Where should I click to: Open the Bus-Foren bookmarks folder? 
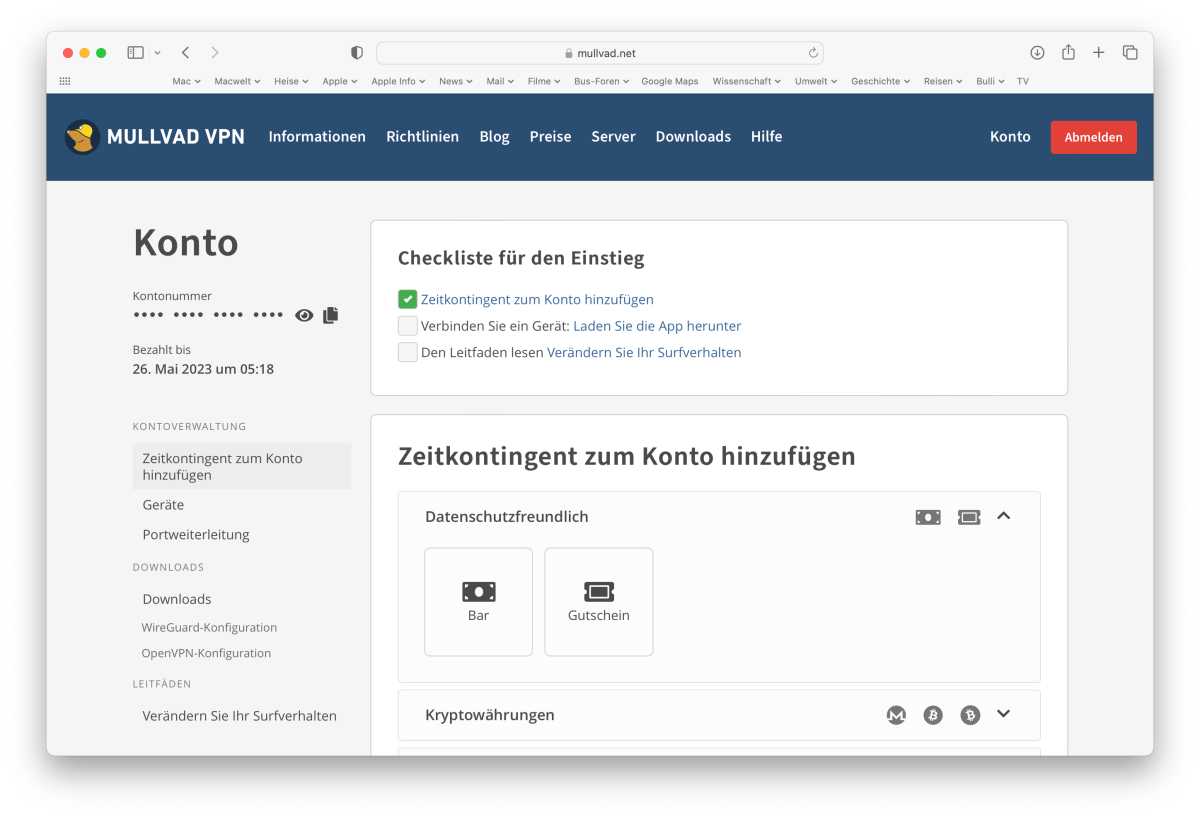click(601, 81)
